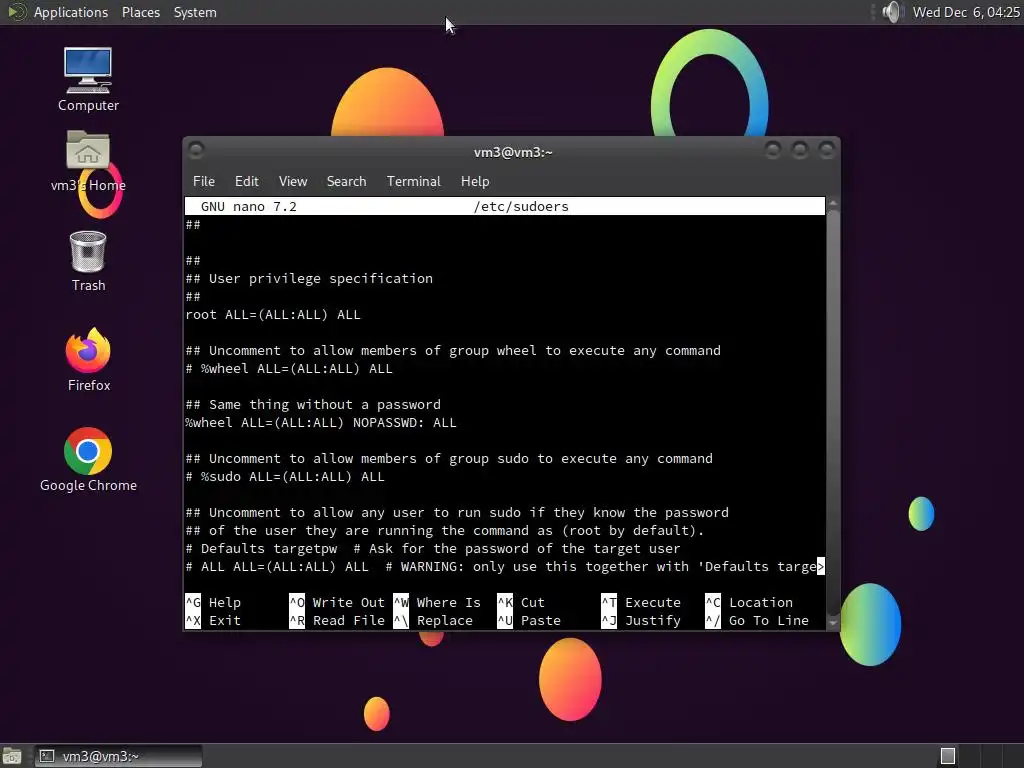Image resolution: width=1024 pixels, height=768 pixels.
Task: Click the '## User privilege specification' line
Action: [309, 279]
